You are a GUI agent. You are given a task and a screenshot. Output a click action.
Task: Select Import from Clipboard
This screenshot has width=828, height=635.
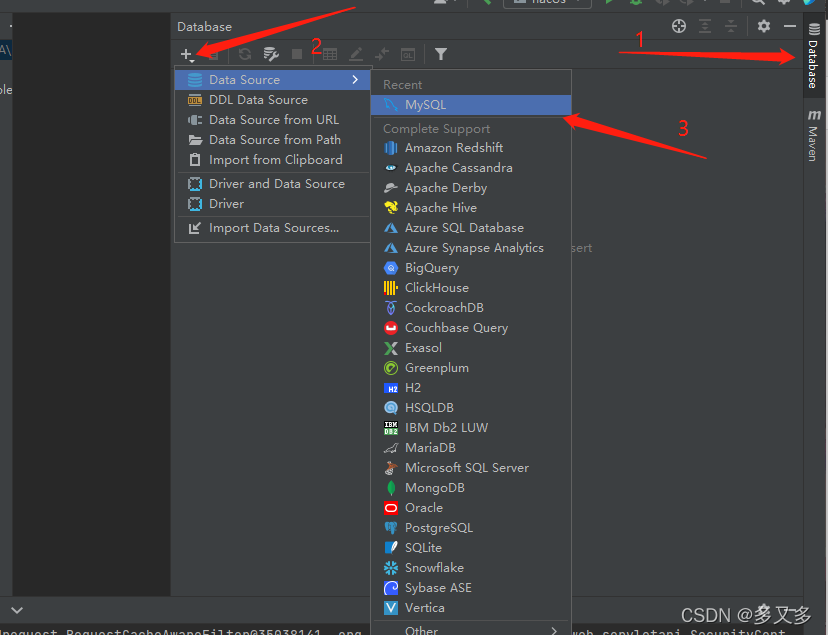click(272, 160)
